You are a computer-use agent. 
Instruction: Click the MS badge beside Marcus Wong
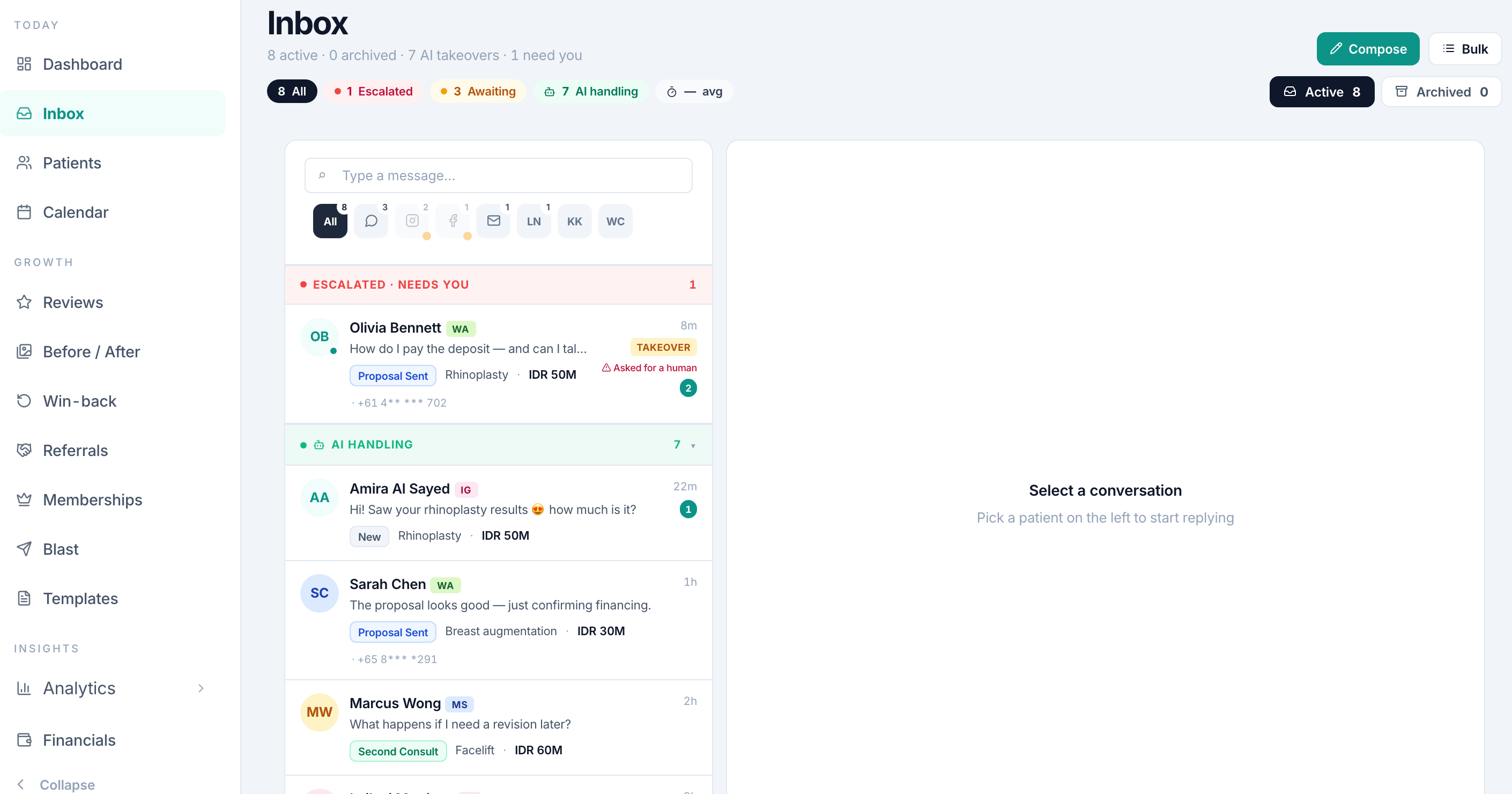(x=459, y=705)
